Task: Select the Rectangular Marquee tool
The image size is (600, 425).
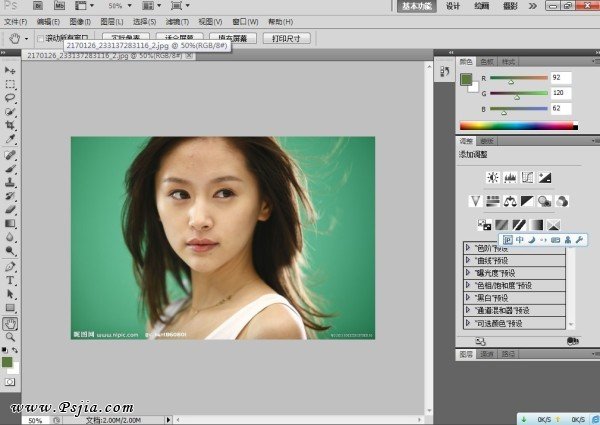Action: (x=10, y=84)
